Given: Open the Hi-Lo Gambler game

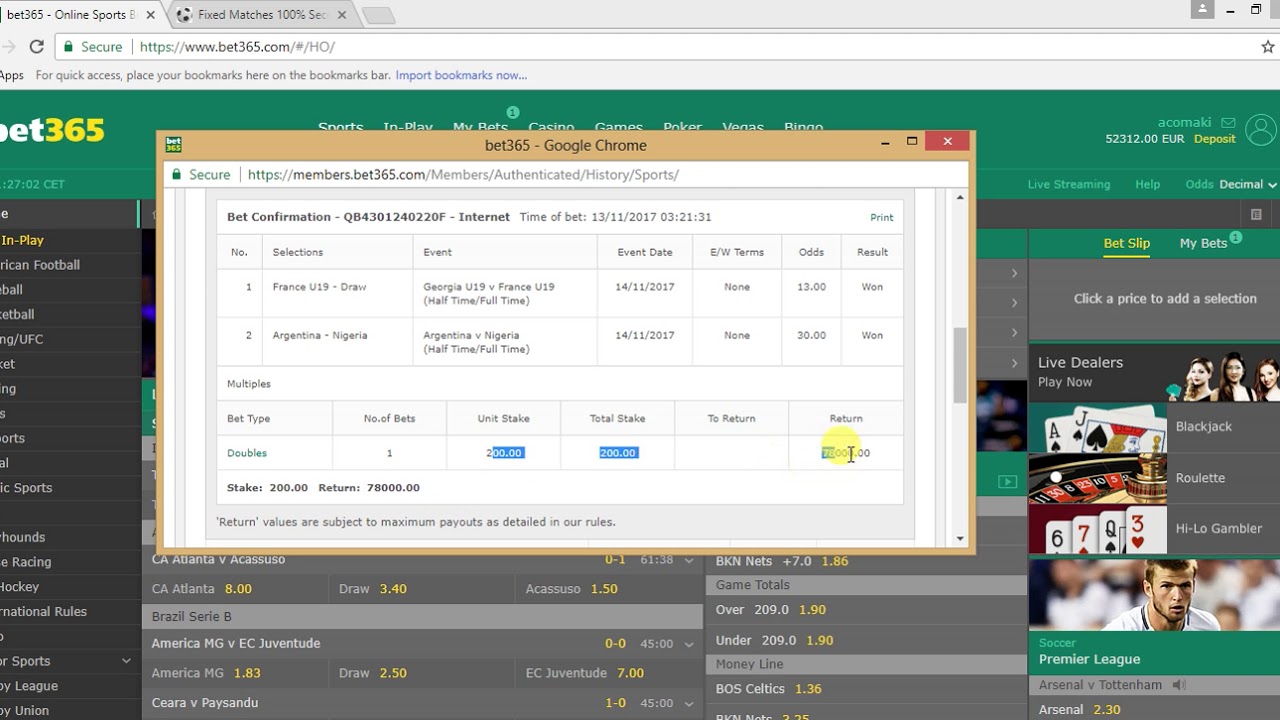Looking at the screenshot, I should (1154, 529).
